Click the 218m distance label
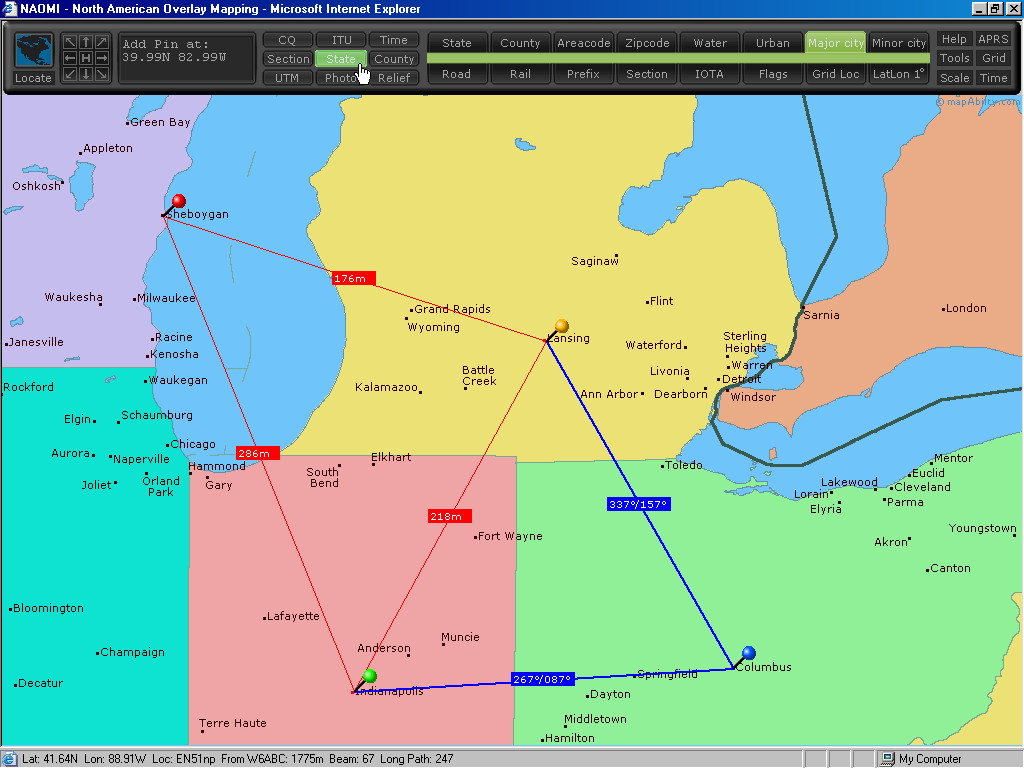The image size is (1024, 768). [x=449, y=516]
